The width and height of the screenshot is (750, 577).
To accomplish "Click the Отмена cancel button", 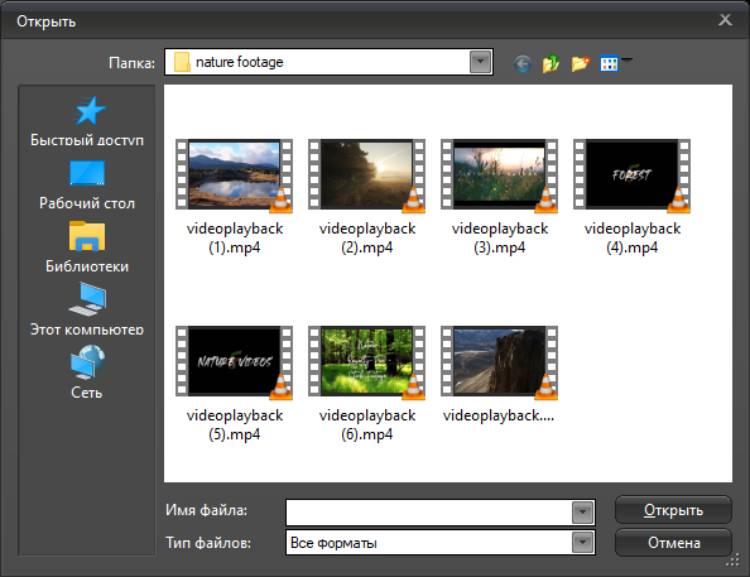I will click(672, 543).
